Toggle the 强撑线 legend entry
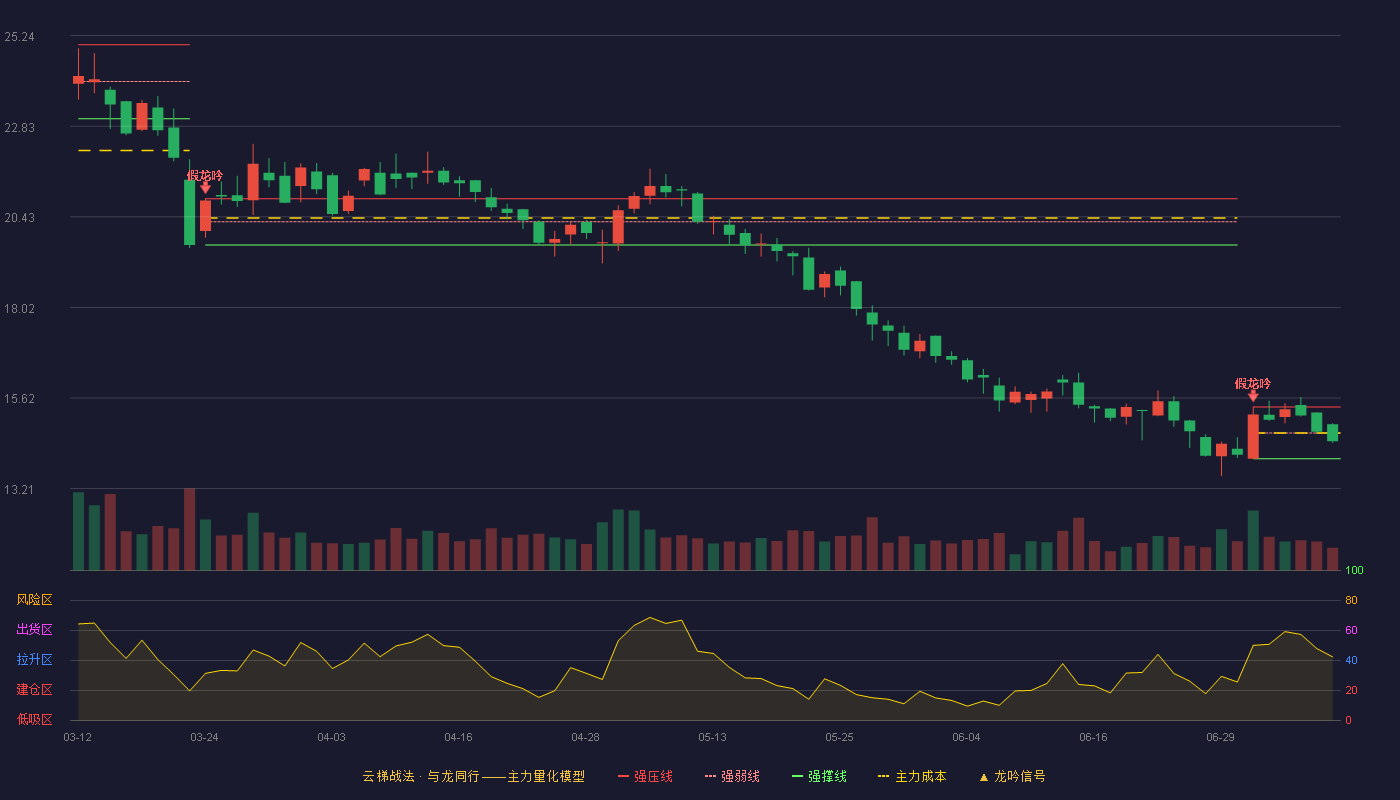This screenshot has height=800, width=1400. tap(819, 776)
